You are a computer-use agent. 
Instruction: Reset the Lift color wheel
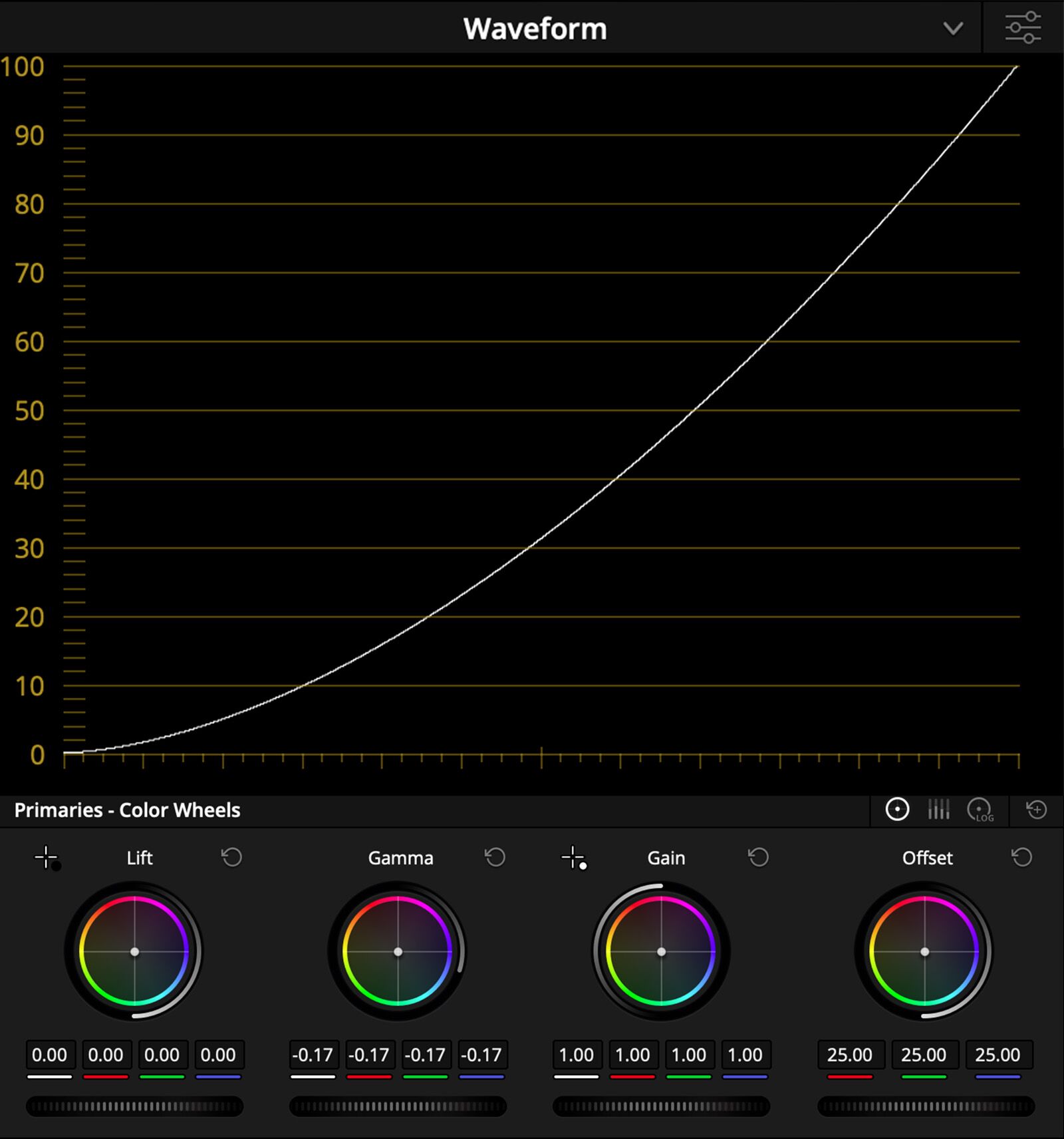(x=231, y=858)
